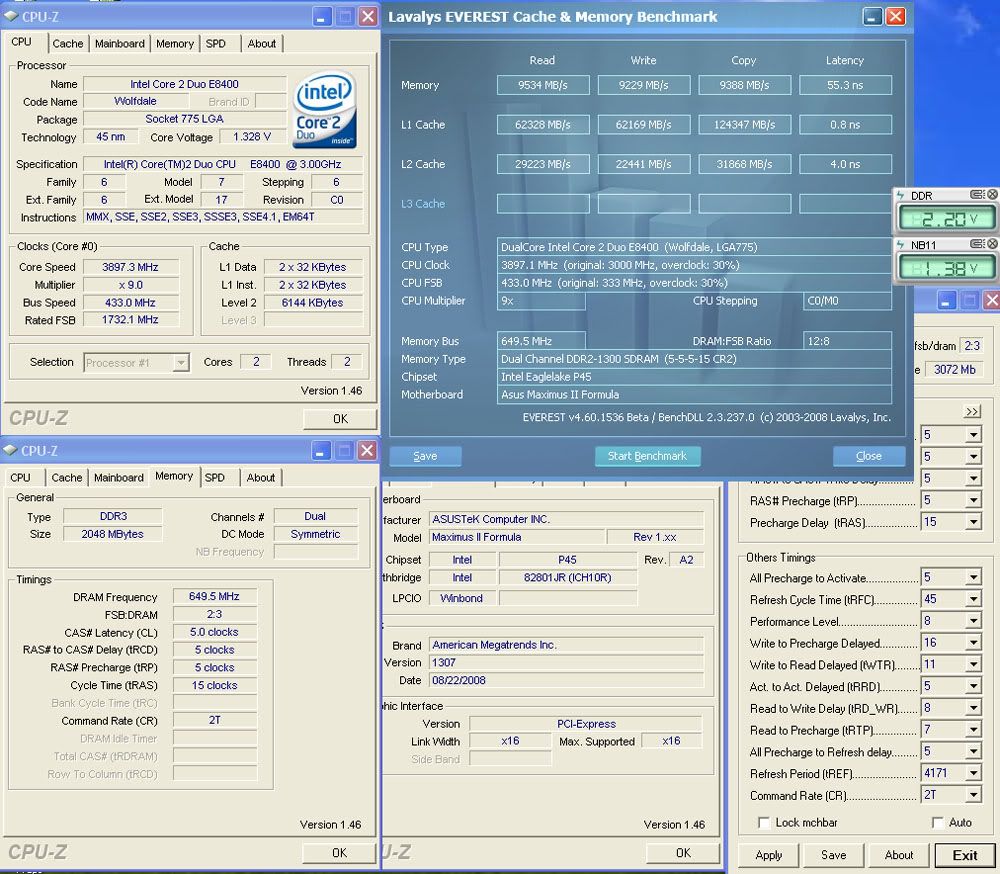Click the Memory Read 9534 MB/s field
Screen dimensions: 1000x874
point(543,85)
